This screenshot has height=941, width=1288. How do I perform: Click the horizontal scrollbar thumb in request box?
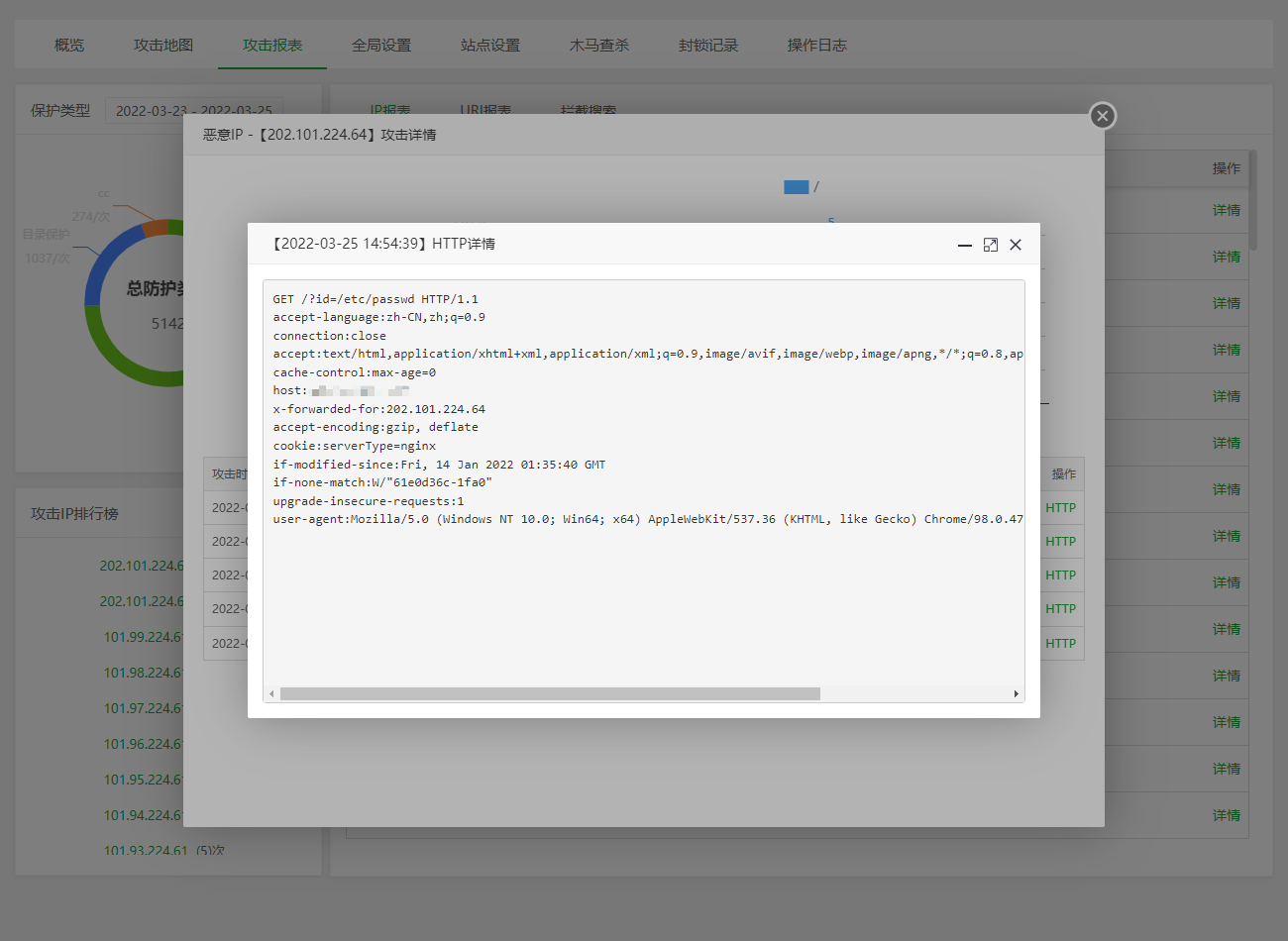point(550,694)
